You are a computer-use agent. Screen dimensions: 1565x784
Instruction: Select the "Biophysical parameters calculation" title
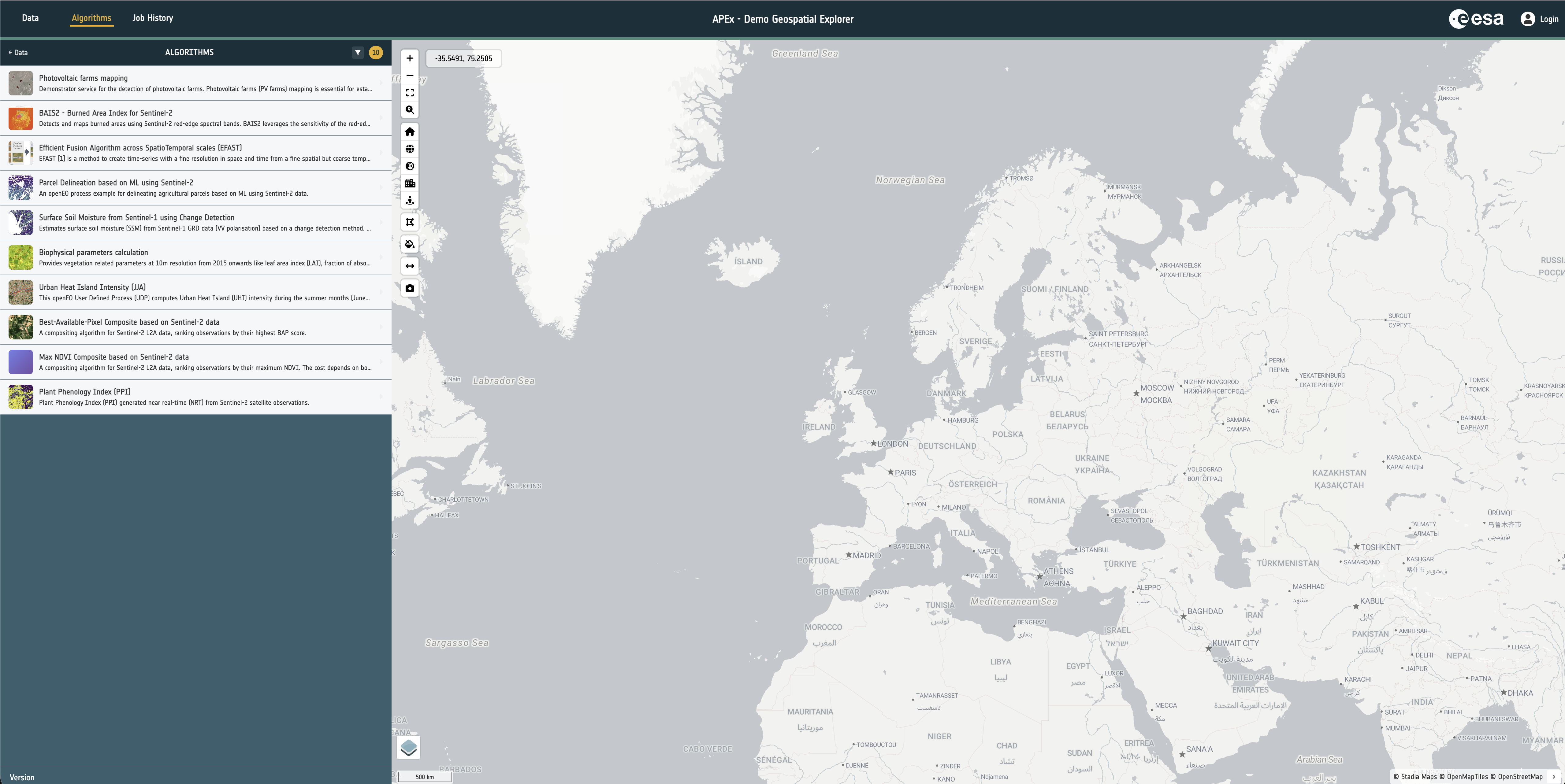click(x=94, y=253)
